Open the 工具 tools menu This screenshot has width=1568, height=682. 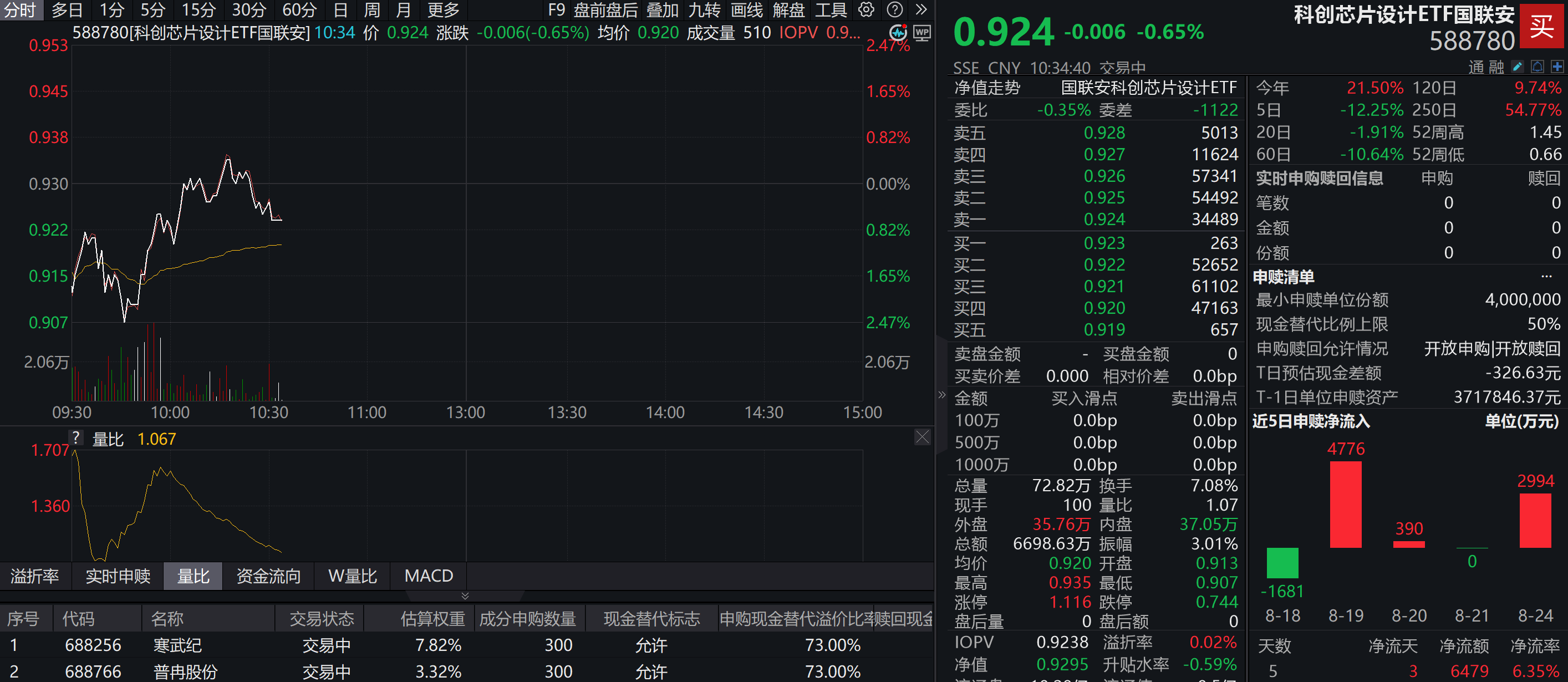point(831,10)
